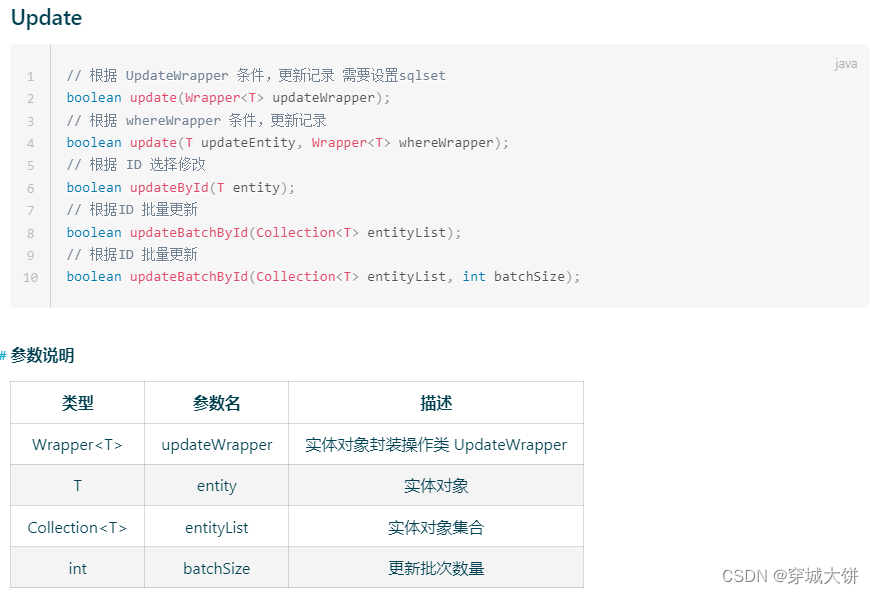Click the 更新批次数量 description cell
The image size is (874, 594).
pos(436,568)
